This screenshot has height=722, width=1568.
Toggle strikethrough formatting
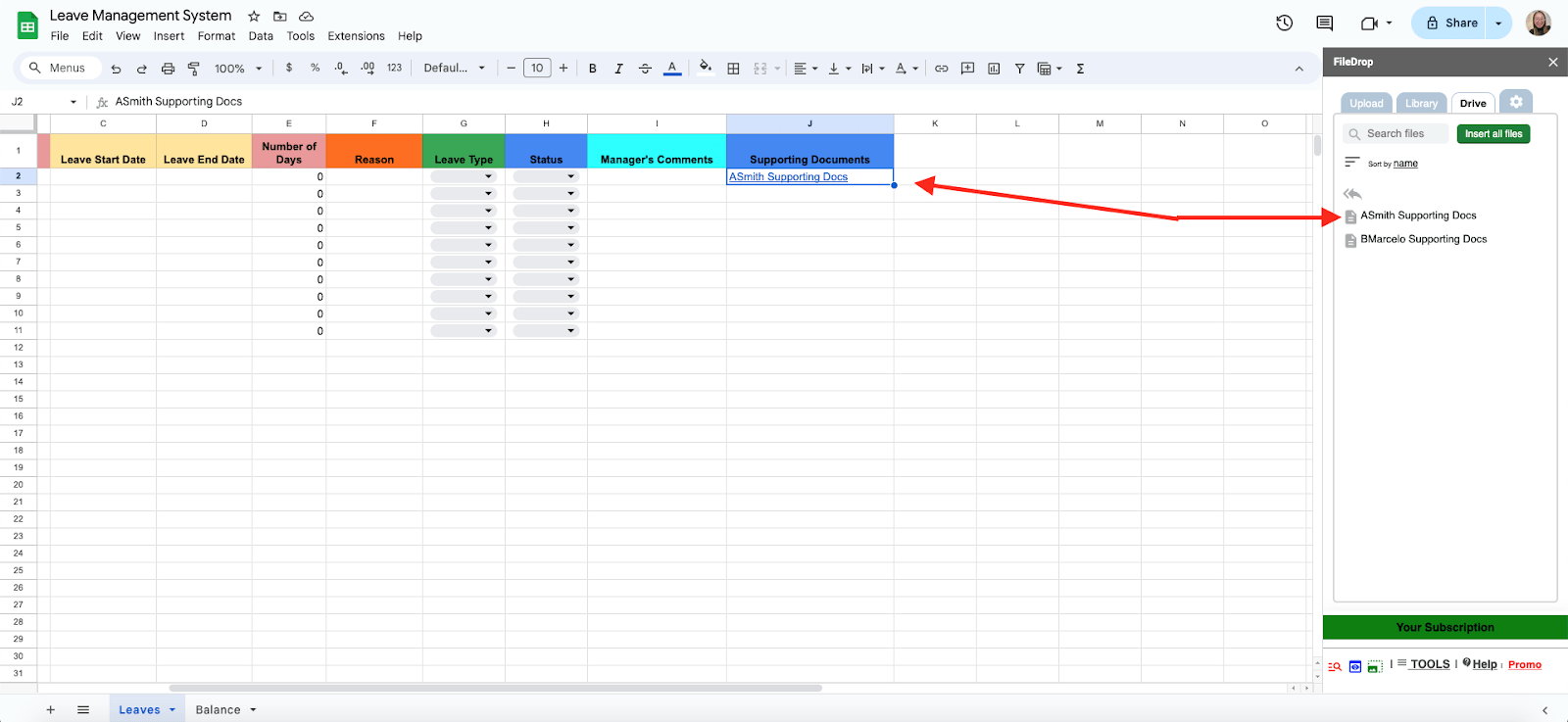click(x=645, y=69)
